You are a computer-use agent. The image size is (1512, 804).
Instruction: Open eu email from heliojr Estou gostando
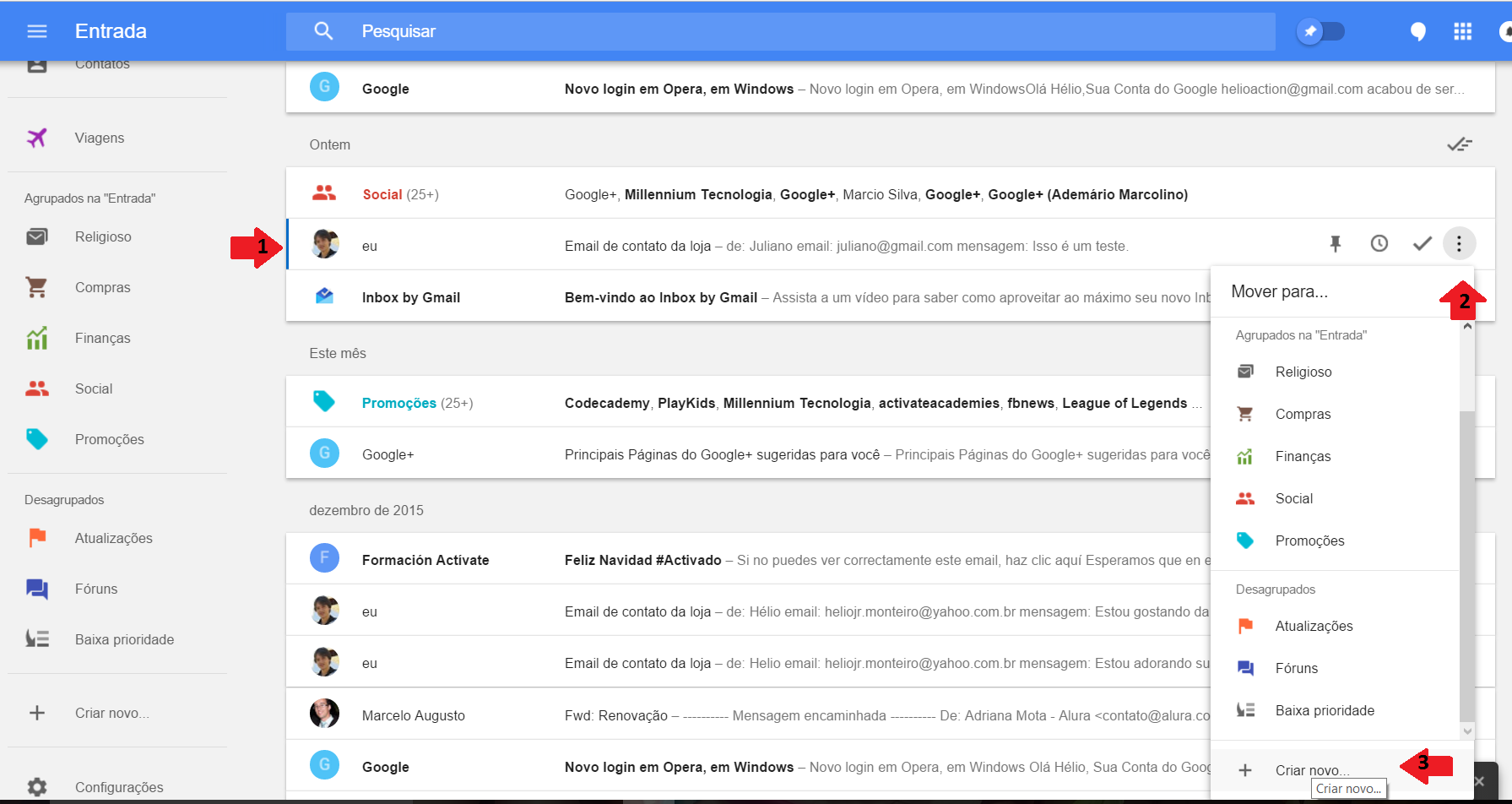(x=748, y=611)
